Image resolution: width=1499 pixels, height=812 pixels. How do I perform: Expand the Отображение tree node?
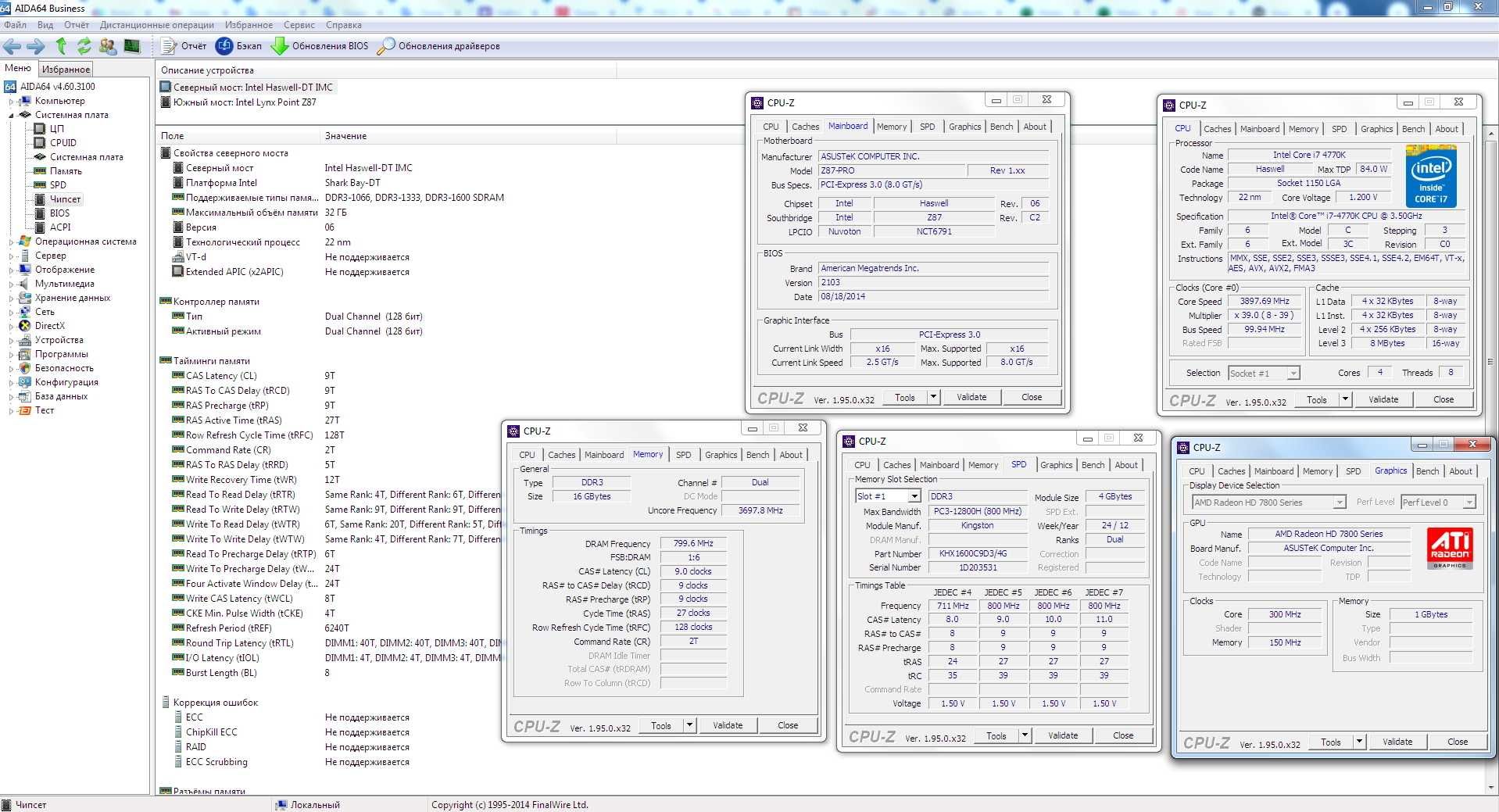click(x=11, y=270)
